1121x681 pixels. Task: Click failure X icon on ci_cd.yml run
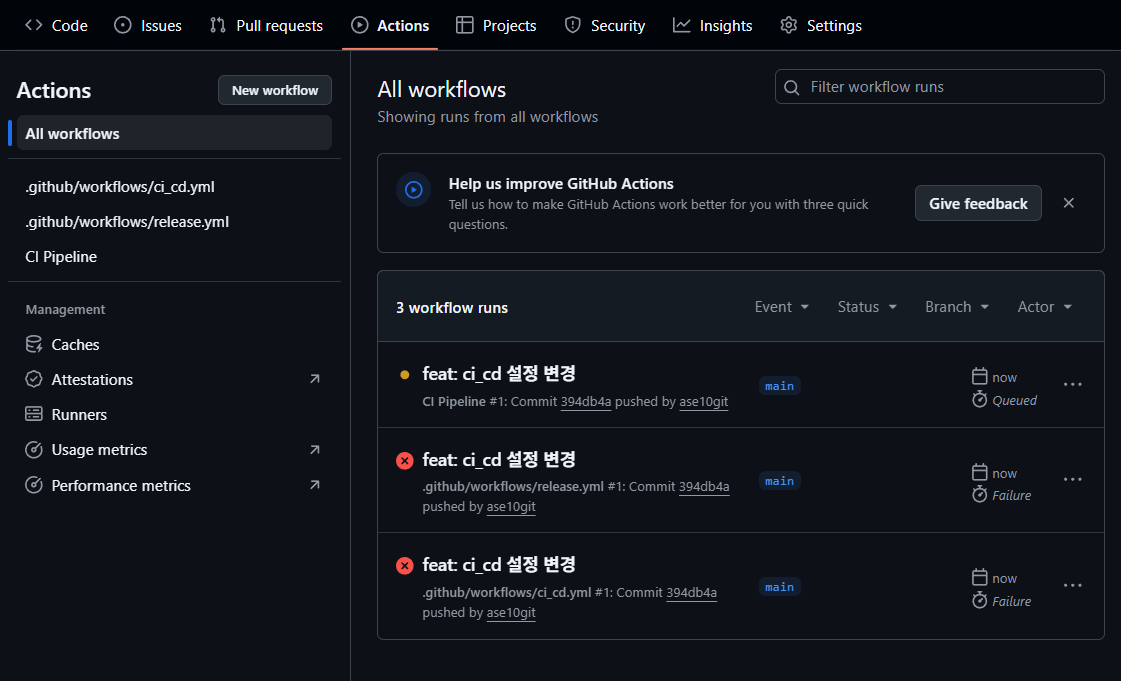point(405,566)
